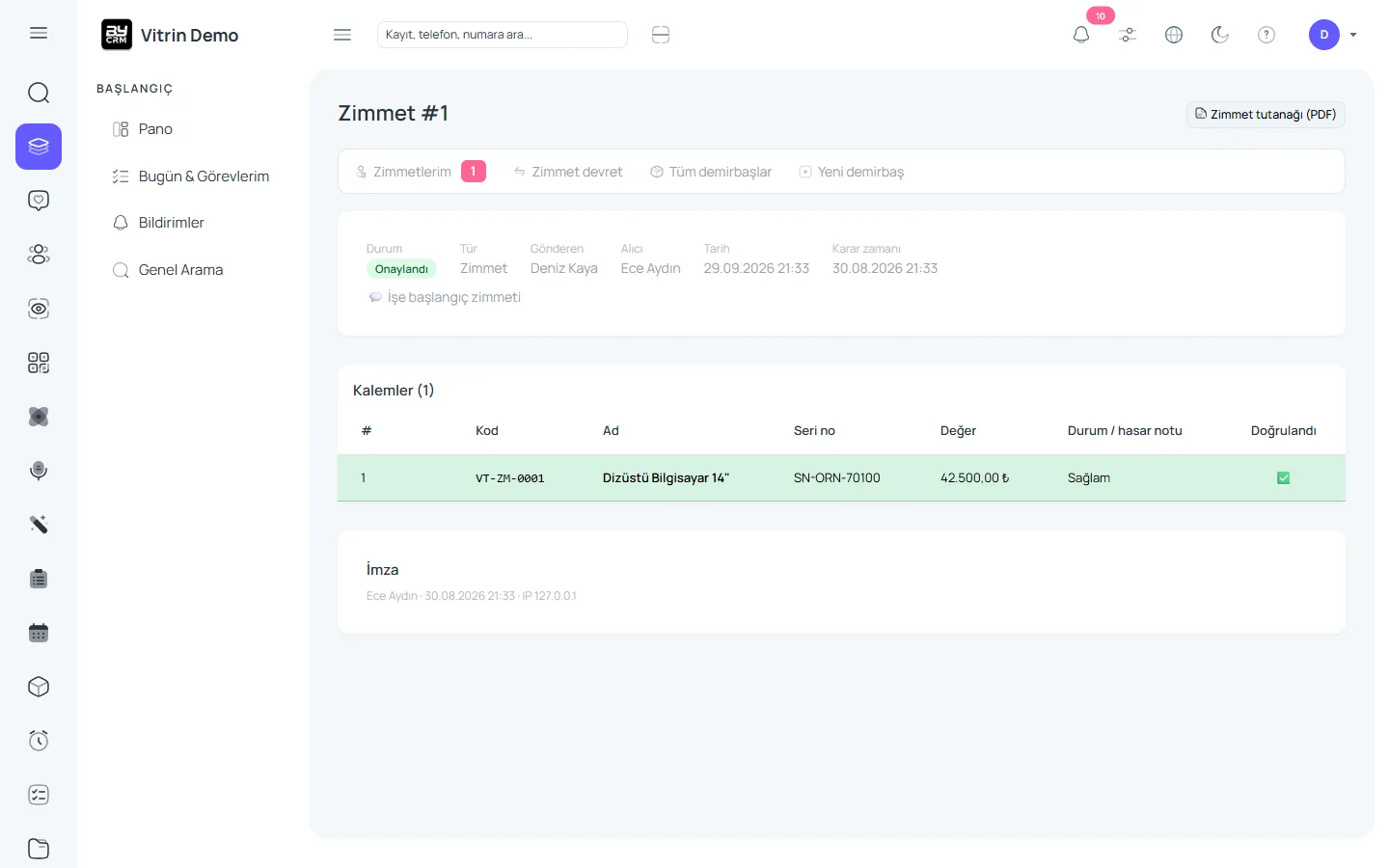The width and height of the screenshot is (1389, 868).
Task: Open the people group rail icon
Action: click(x=39, y=255)
